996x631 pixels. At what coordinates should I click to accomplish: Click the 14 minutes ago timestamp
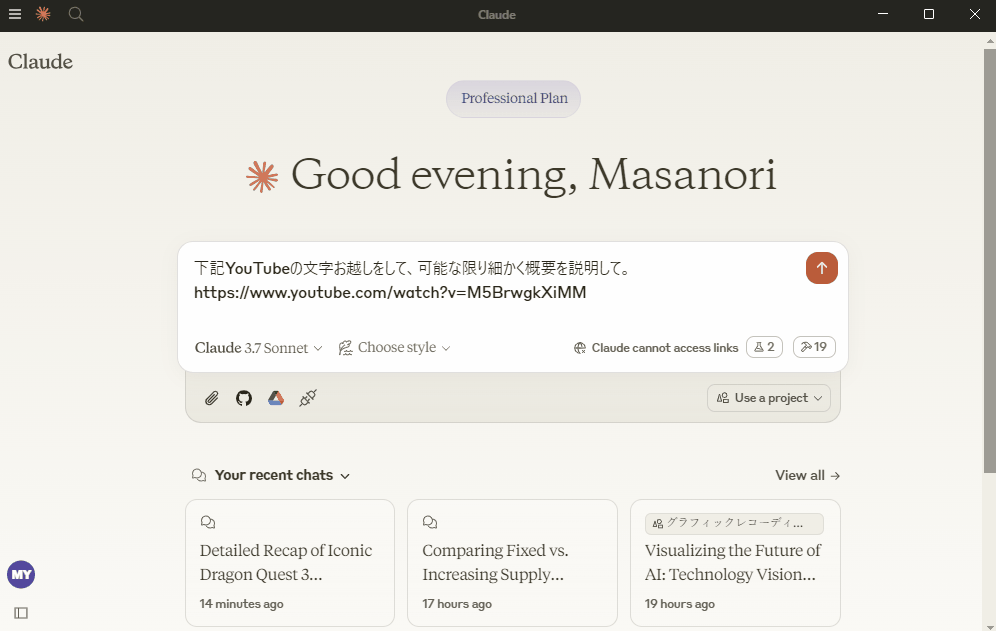[x=241, y=604]
